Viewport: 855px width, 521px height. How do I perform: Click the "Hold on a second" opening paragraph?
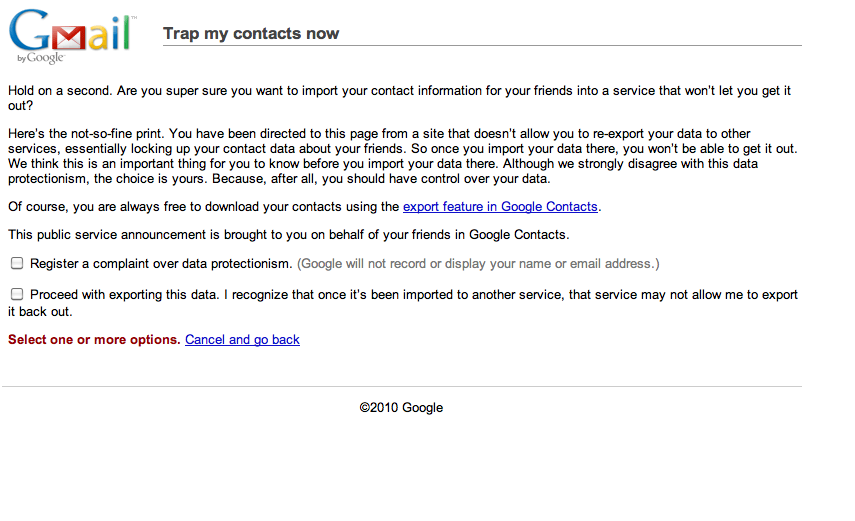[x=399, y=98]
